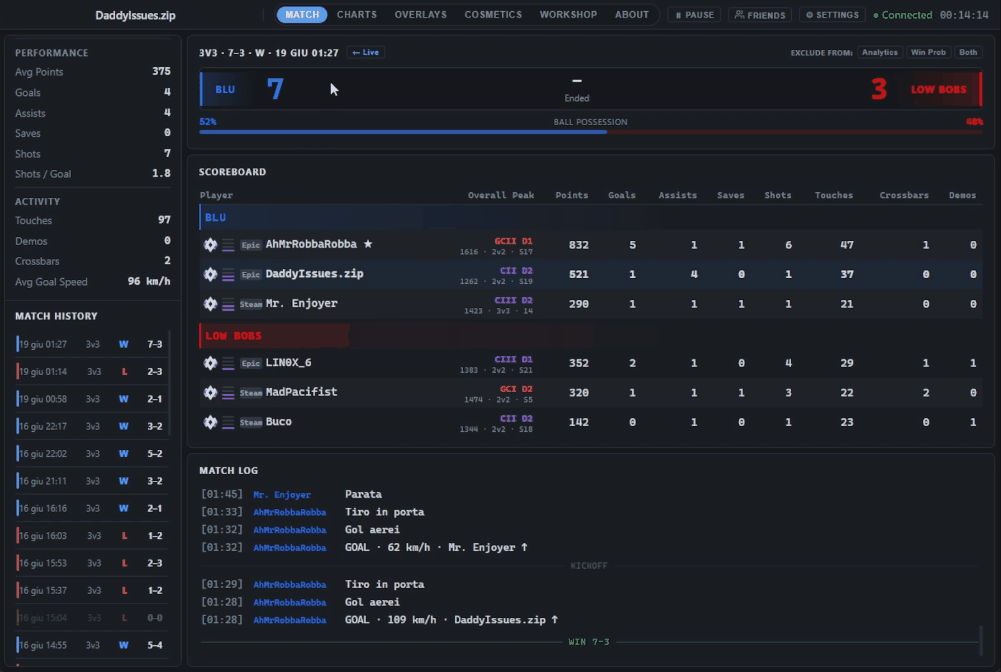Click the purple bars icon beside MadPacifist
Image resolution: width=1001 pixels, height=672 pixels.
228,393
